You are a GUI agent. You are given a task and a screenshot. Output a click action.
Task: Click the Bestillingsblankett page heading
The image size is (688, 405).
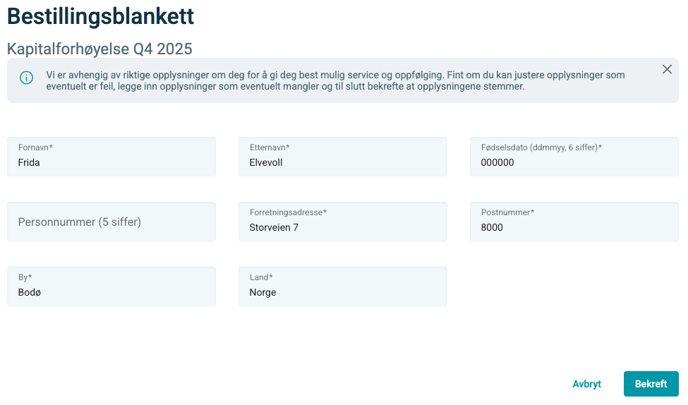pos(100,16)
